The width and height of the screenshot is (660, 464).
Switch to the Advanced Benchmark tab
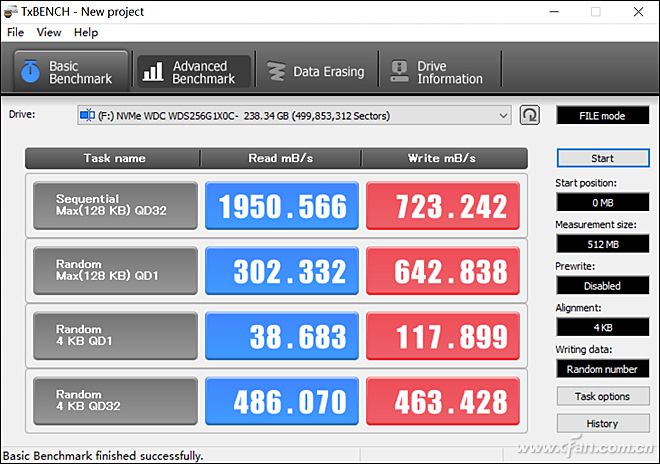pyautogui.click(x=194, y=72)
